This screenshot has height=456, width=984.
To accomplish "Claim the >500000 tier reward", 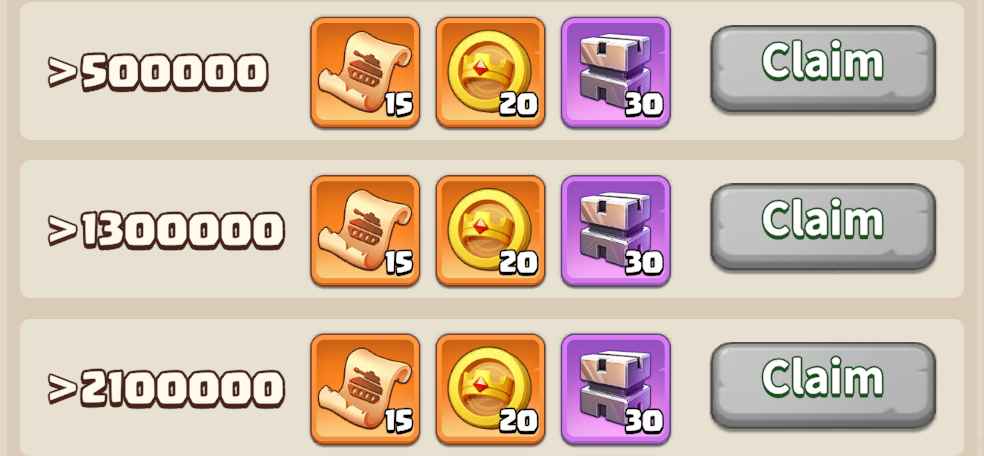I will (x=823, y=68).
